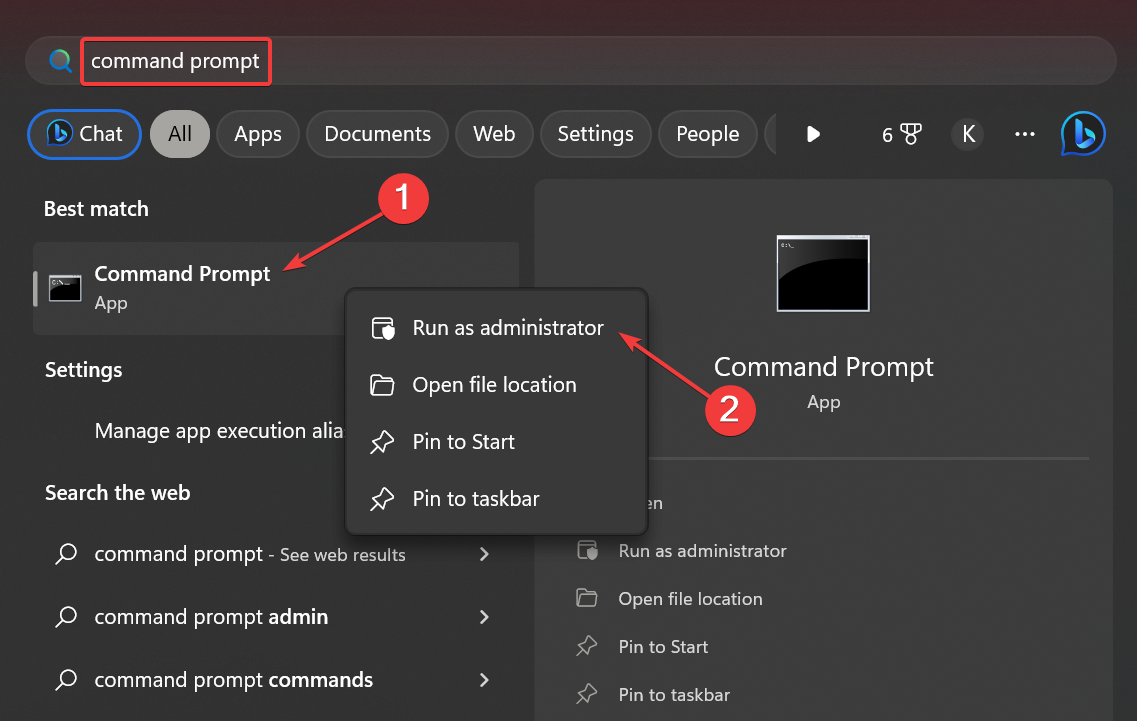Open the rewards trophy points icon

coord(901,134)
